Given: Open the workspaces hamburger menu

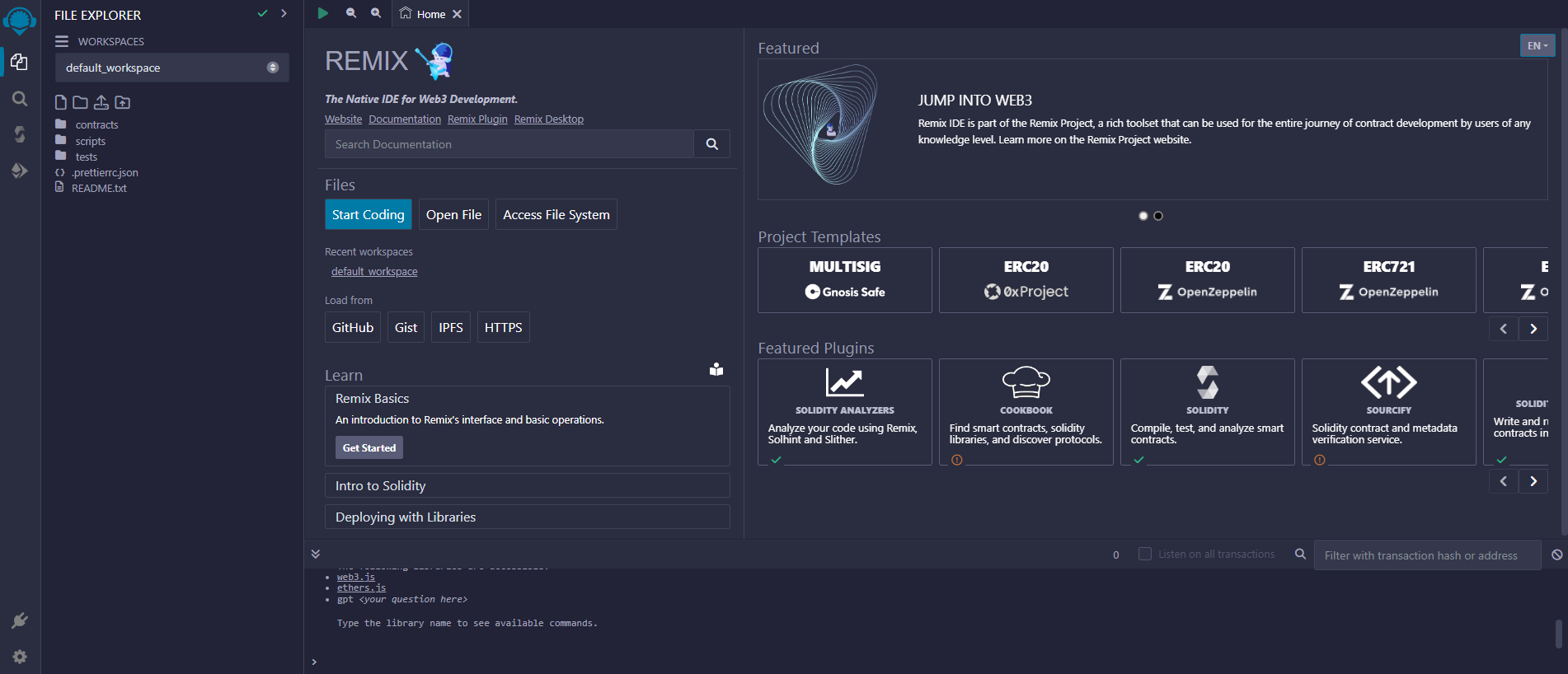Looking at the screenshot, I should [x=62, y=41].
